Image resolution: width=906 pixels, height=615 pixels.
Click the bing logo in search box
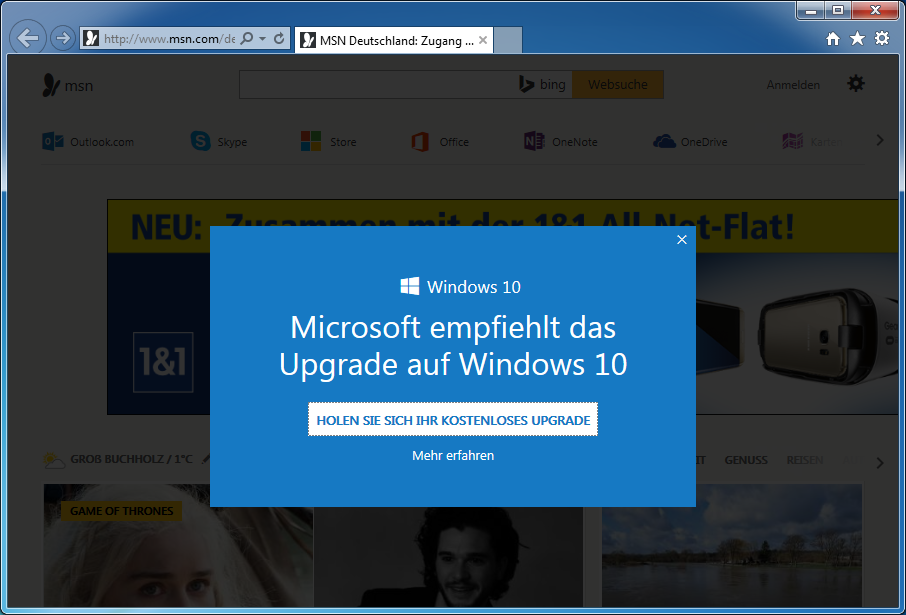click(542, 84)
